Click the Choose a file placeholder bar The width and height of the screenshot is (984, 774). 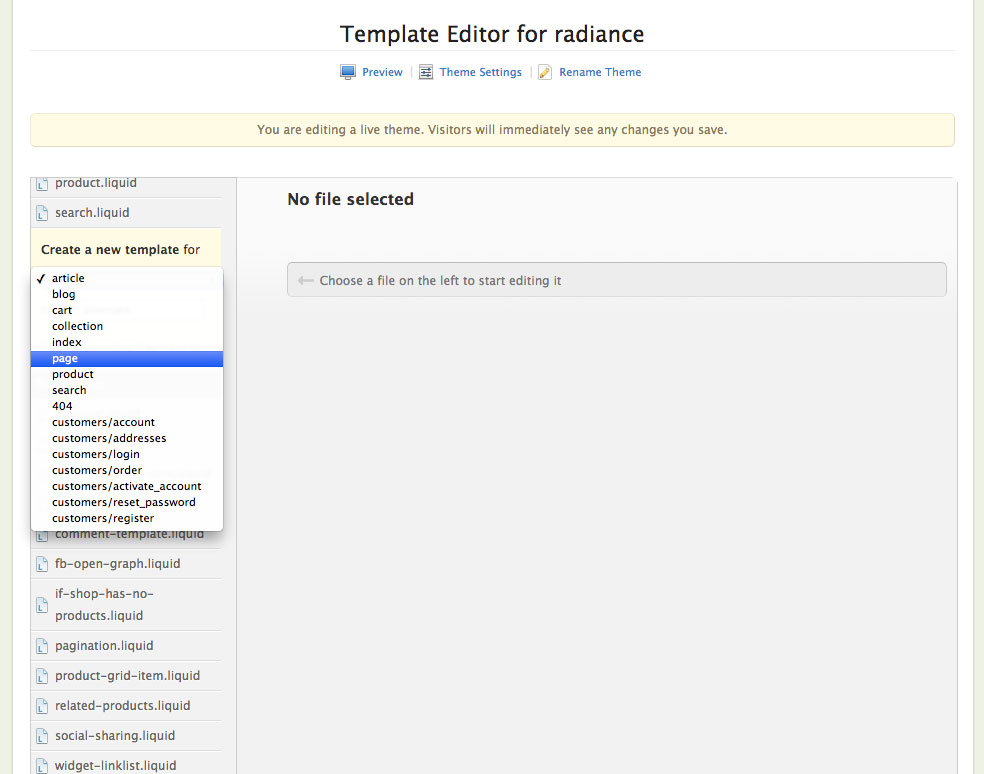(x=615, y=279)
